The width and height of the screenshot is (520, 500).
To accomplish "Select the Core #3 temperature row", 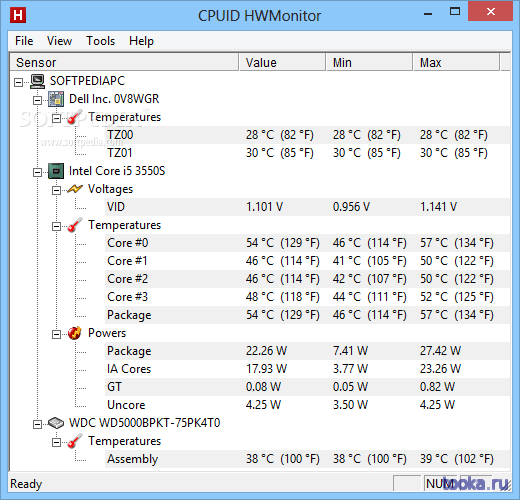I will click(x=307, y=297).
